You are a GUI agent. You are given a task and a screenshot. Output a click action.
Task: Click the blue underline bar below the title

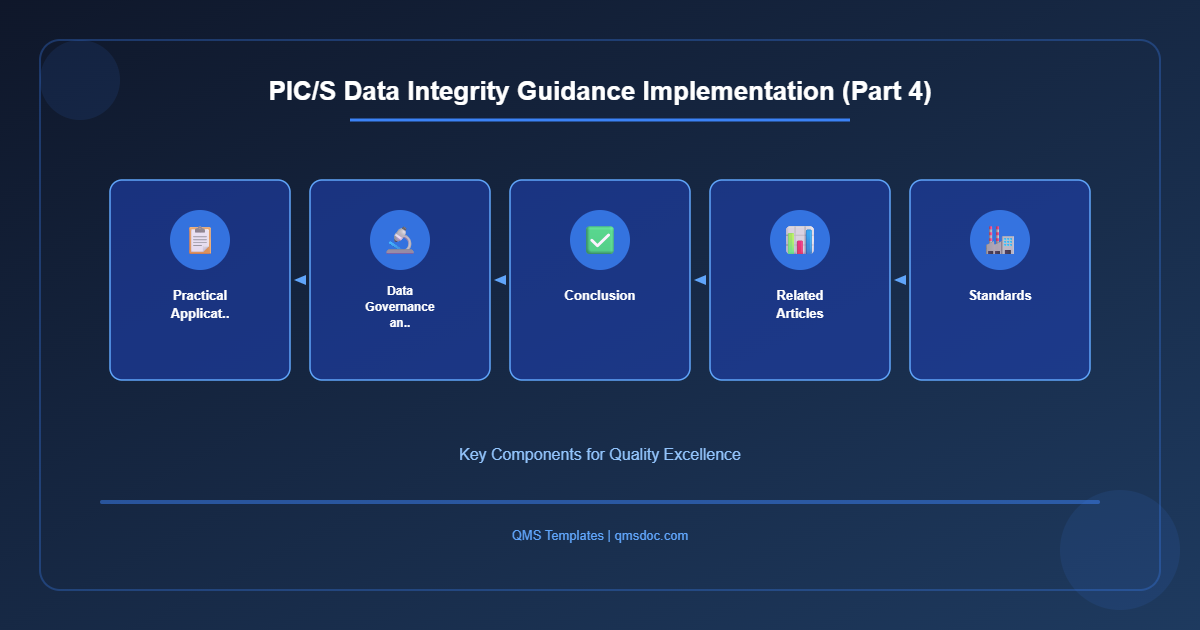pos(600,121)
